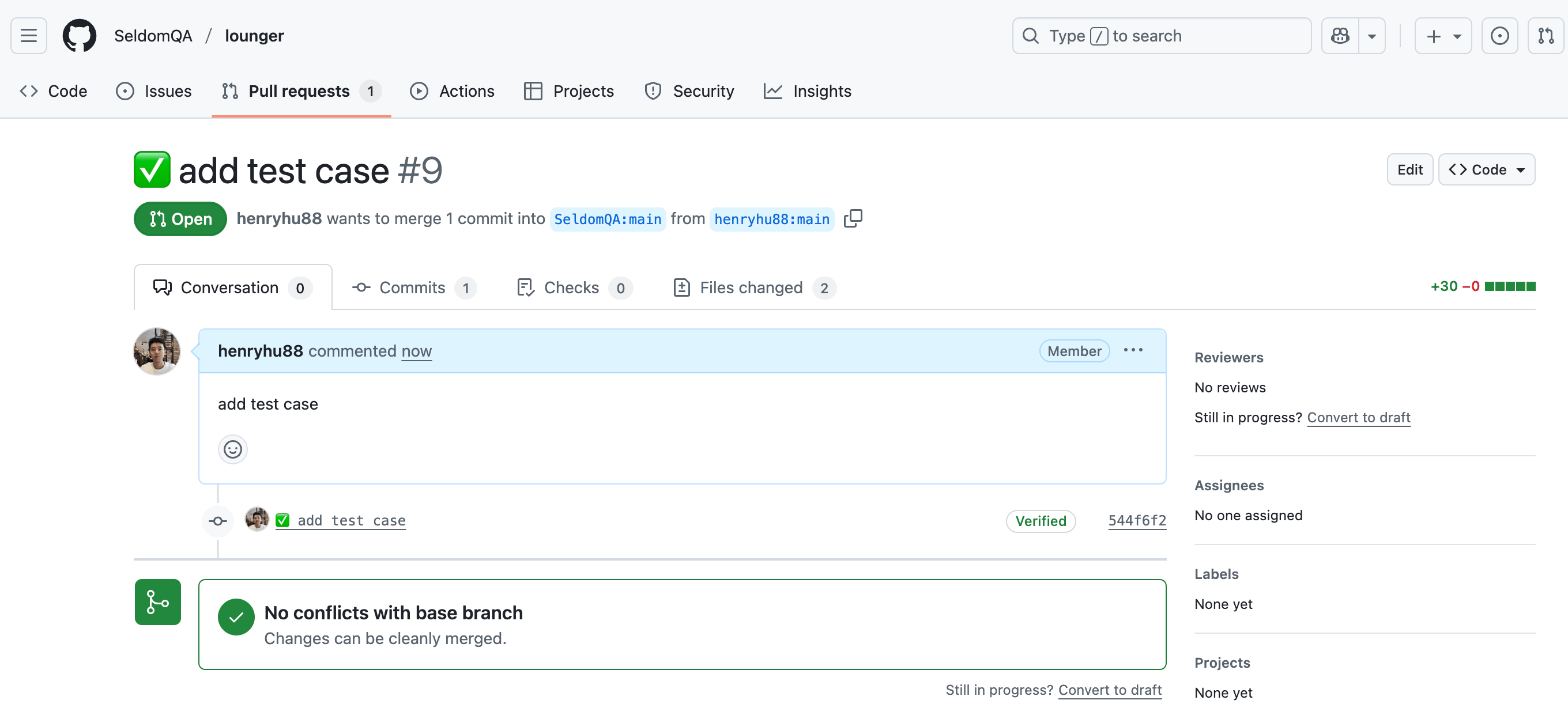Click the green diffstat bar

click(1510, 286)
